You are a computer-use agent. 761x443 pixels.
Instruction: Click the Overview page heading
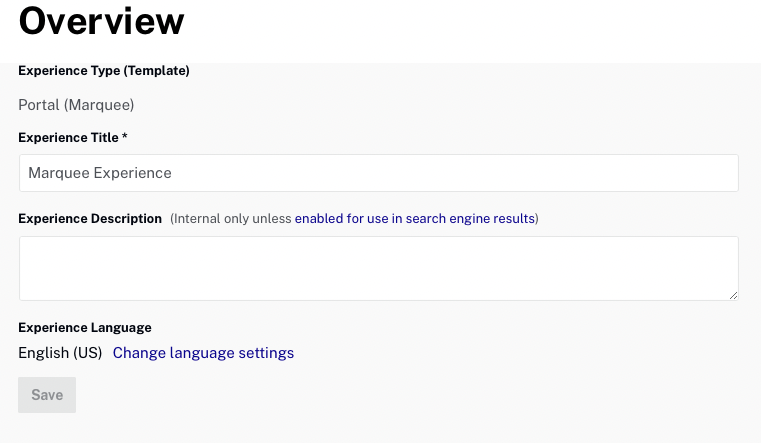(101, 21)
